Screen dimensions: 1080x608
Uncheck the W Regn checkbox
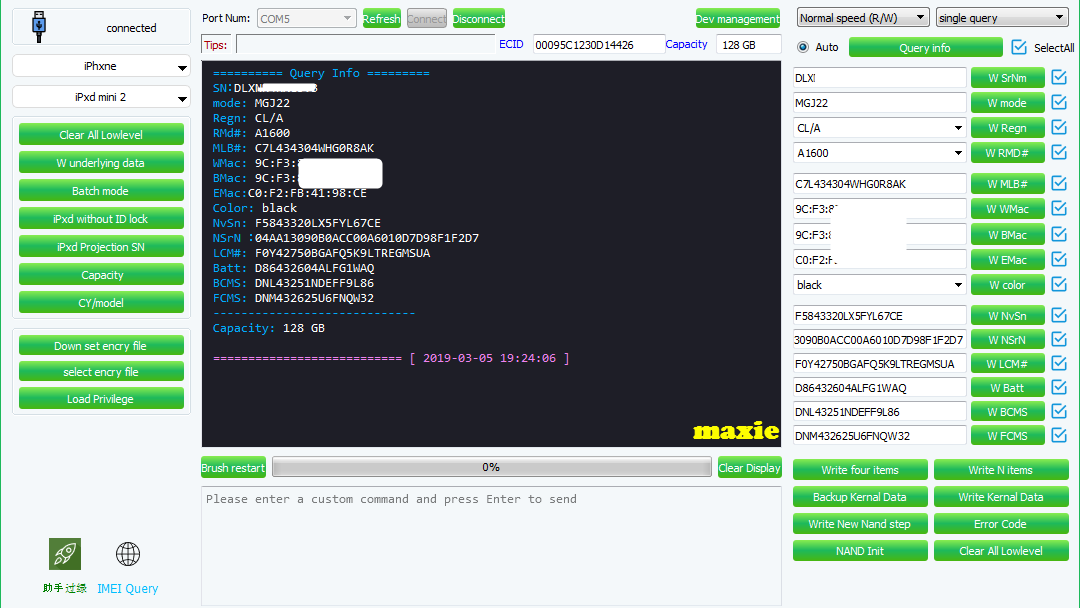1059,127
